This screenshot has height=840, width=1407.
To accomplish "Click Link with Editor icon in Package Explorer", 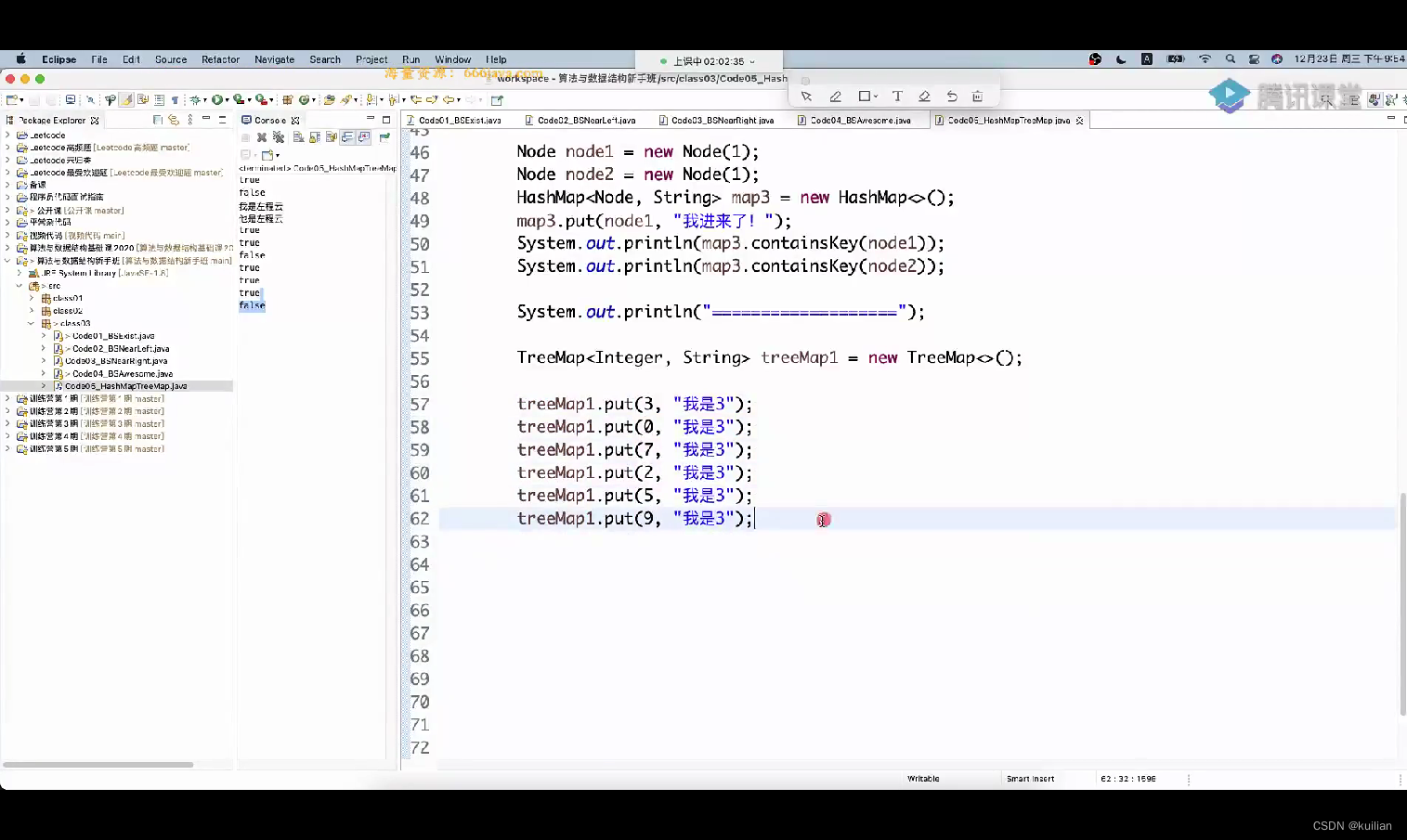I will pos(174,120).
